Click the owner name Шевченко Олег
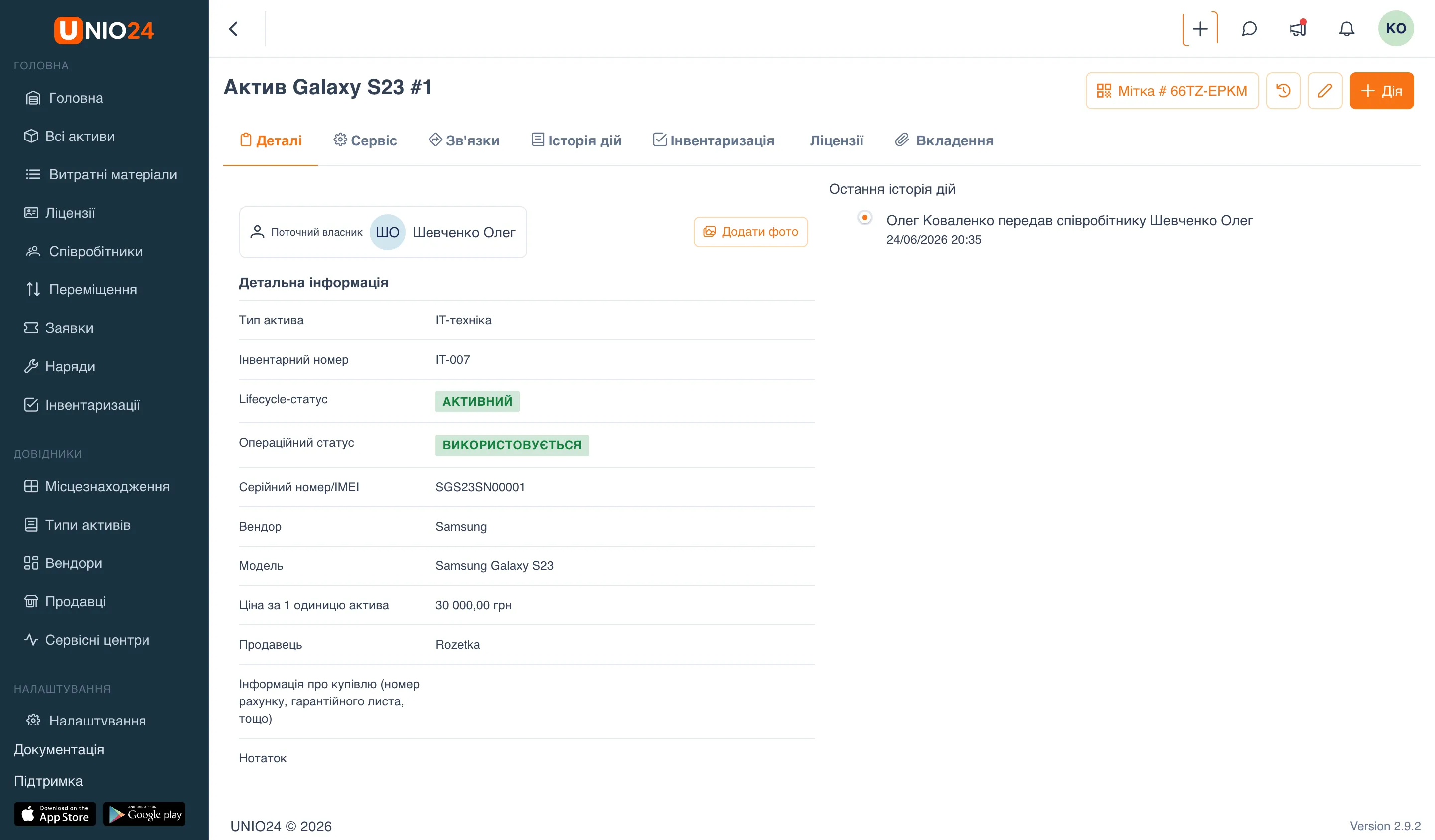1435x840 pixels. tap(463, 232)
